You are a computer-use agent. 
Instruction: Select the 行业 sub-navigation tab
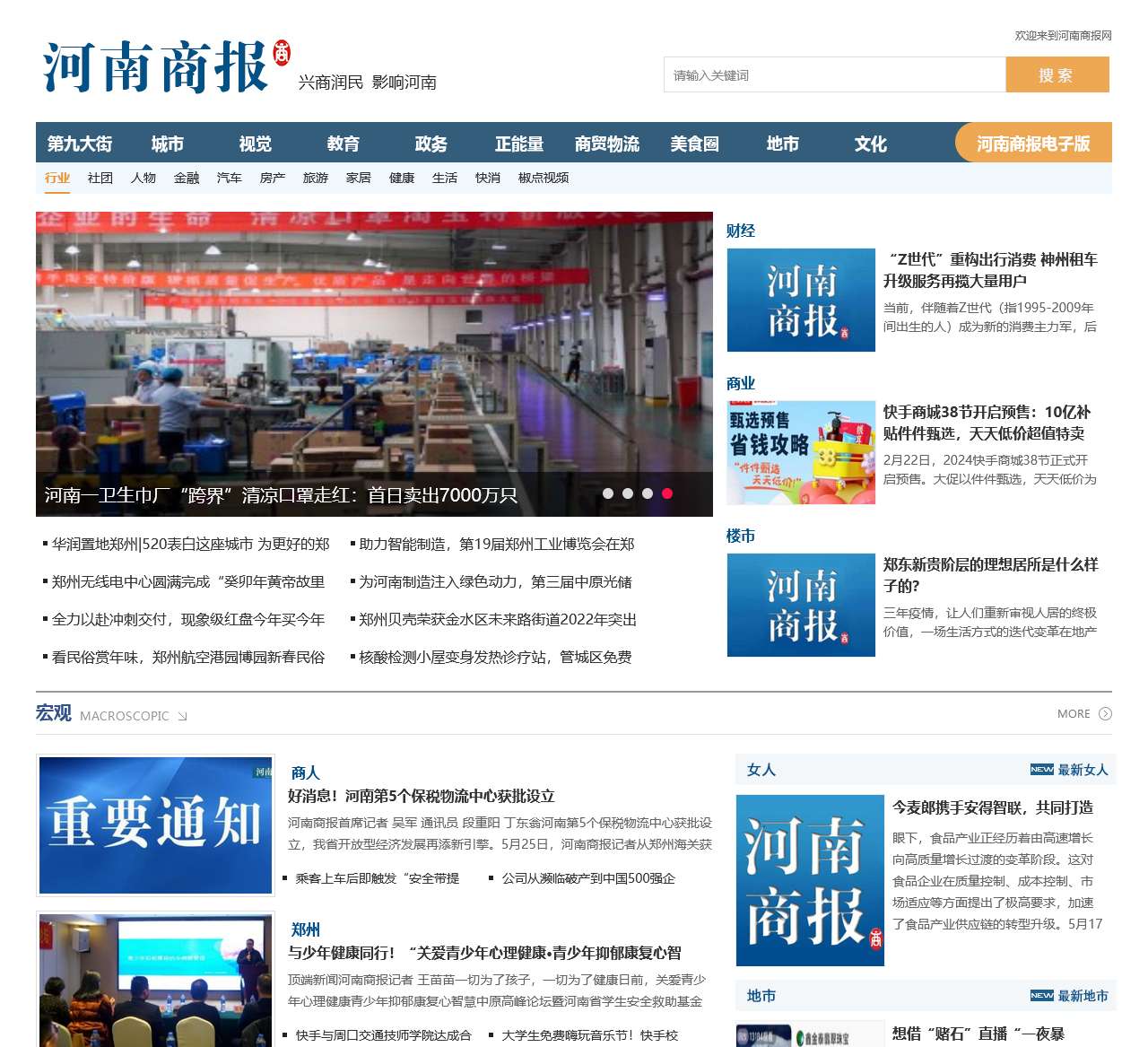point(57,178)
